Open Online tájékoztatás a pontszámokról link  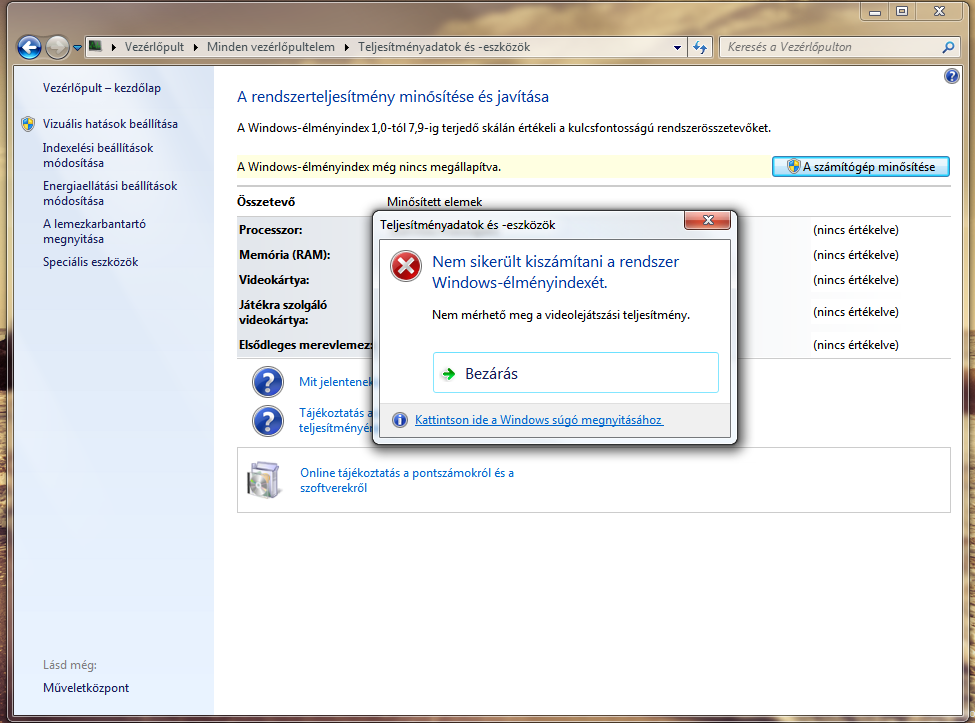pos(407,481)
